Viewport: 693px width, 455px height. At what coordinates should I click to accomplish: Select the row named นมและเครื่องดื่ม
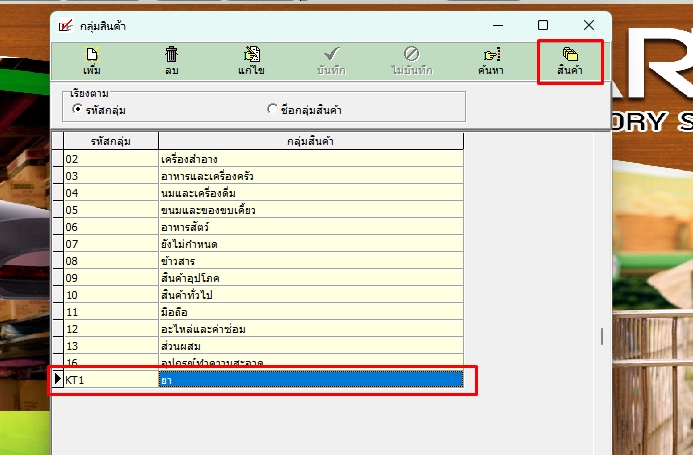[258, 193]
